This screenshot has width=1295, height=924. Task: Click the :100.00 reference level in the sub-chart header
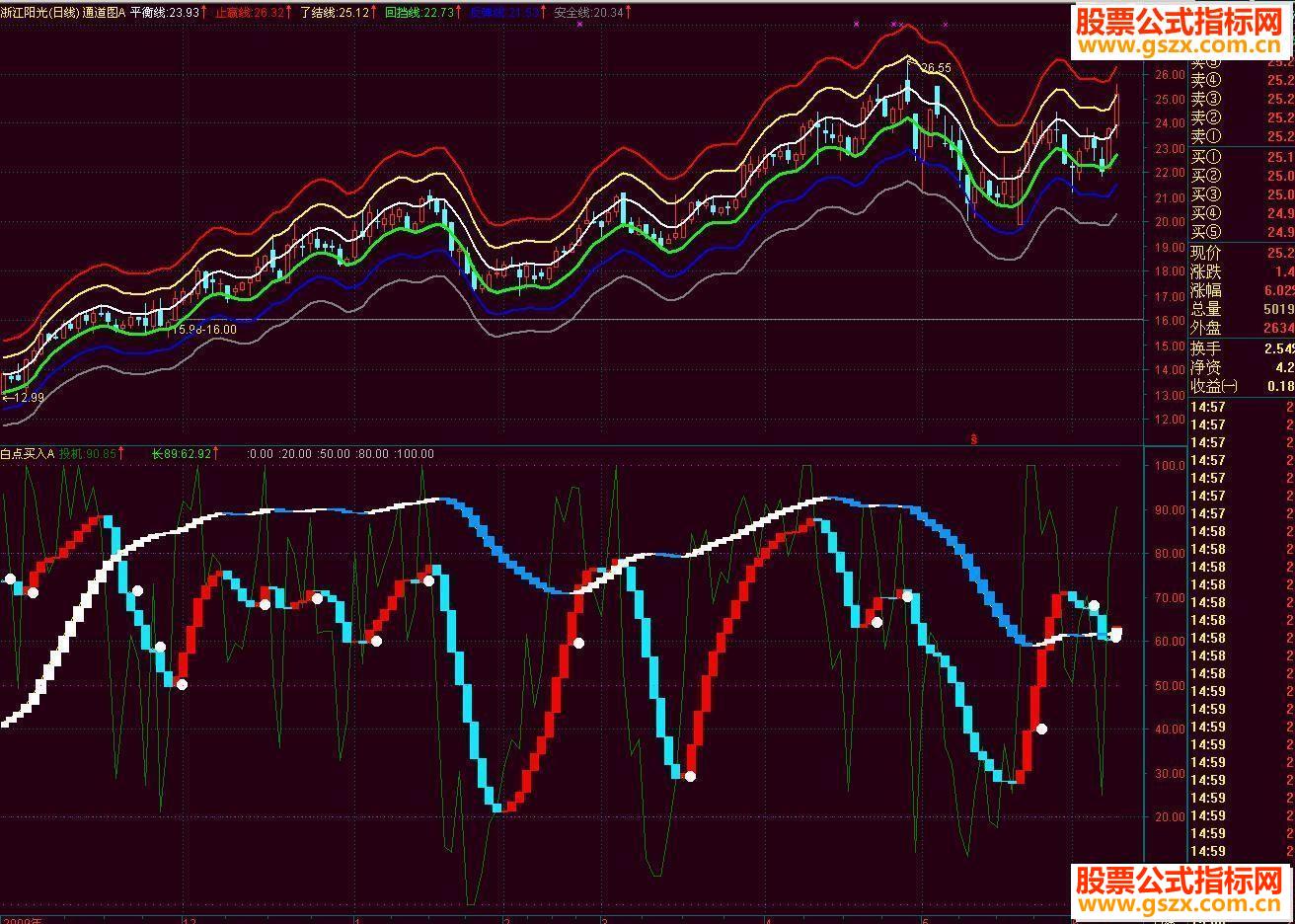tap(414, 454)
